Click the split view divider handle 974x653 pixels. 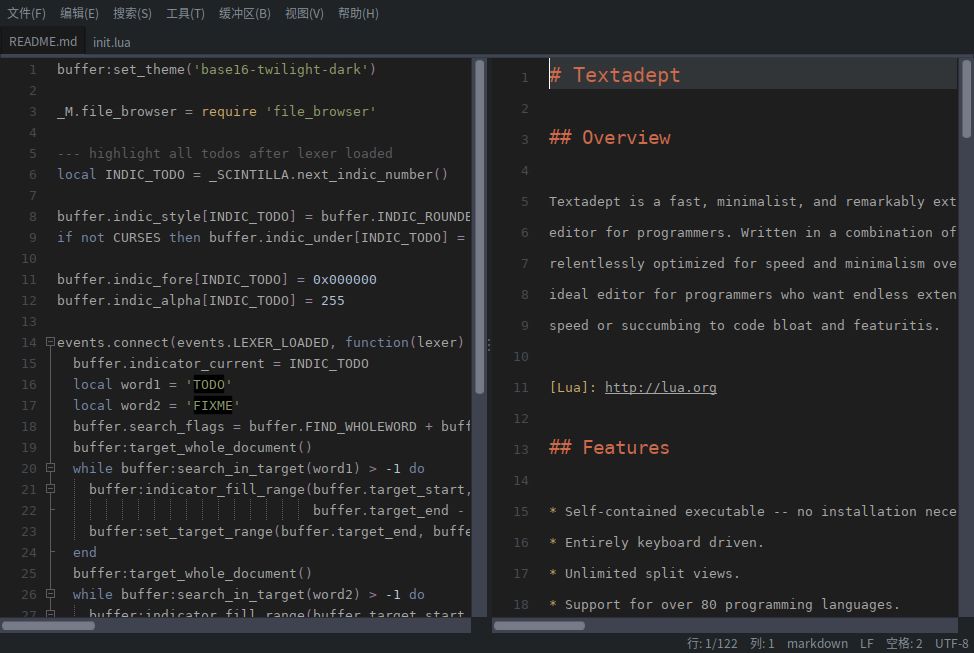(489, 345)
